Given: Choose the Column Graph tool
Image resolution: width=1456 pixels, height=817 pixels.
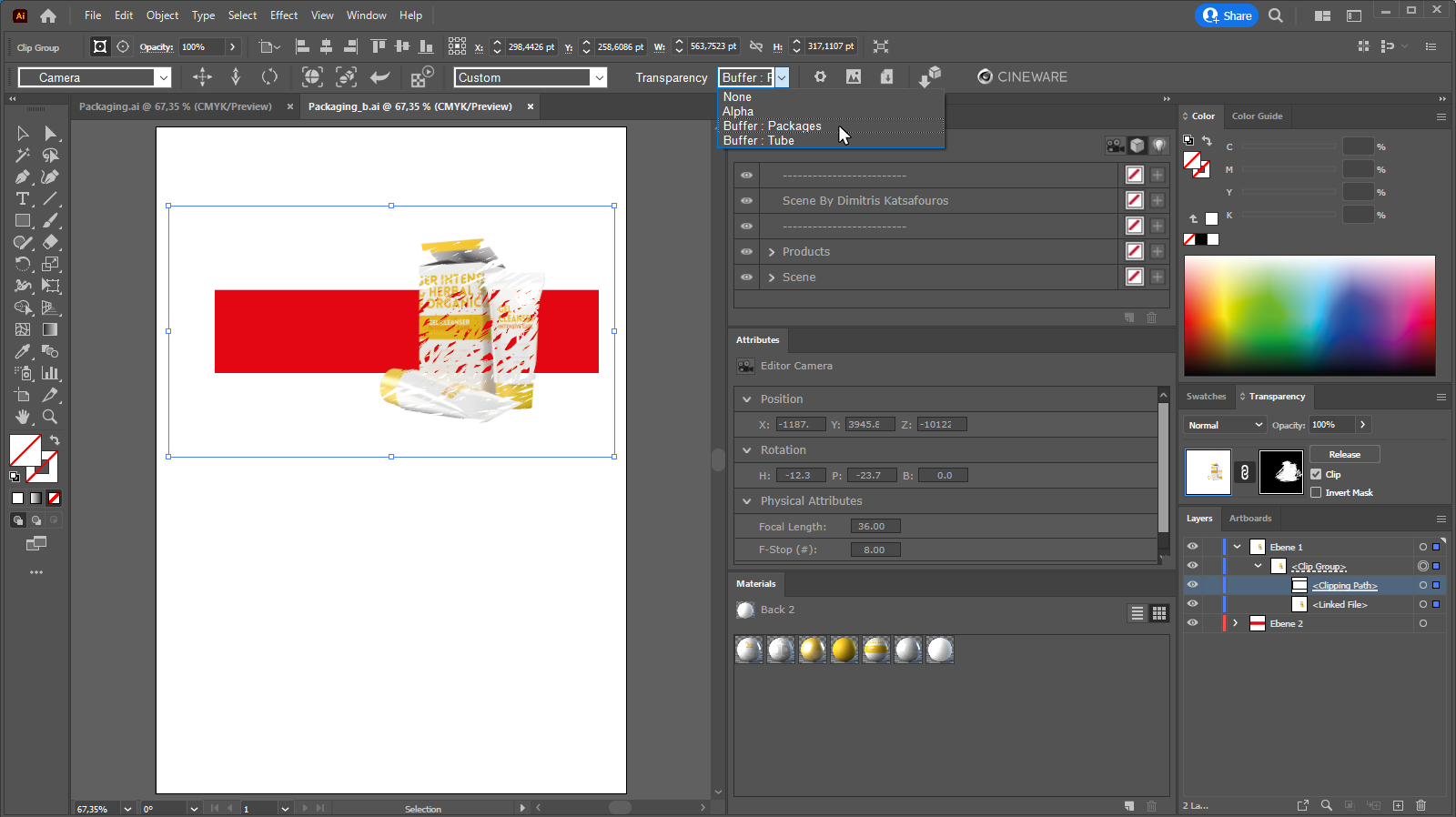Looking at the screenshot, I should point(51,373).
